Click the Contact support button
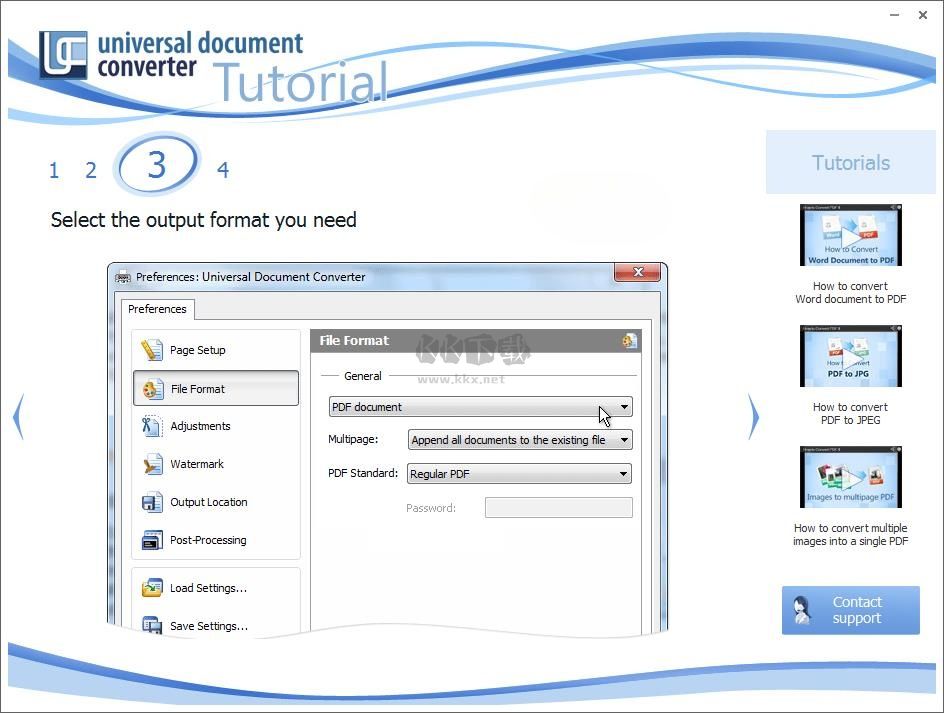944x713 pixels. pos(850,610)
